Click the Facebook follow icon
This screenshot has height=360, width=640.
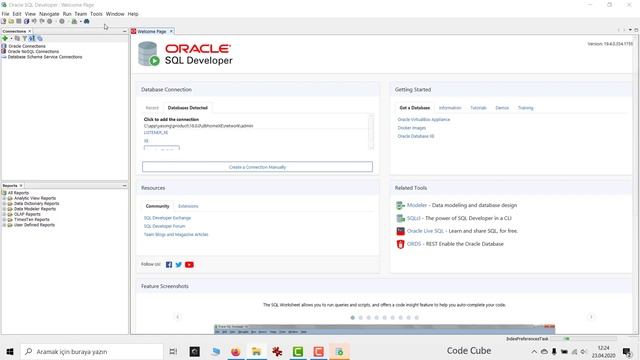click(x=169, y=264)
